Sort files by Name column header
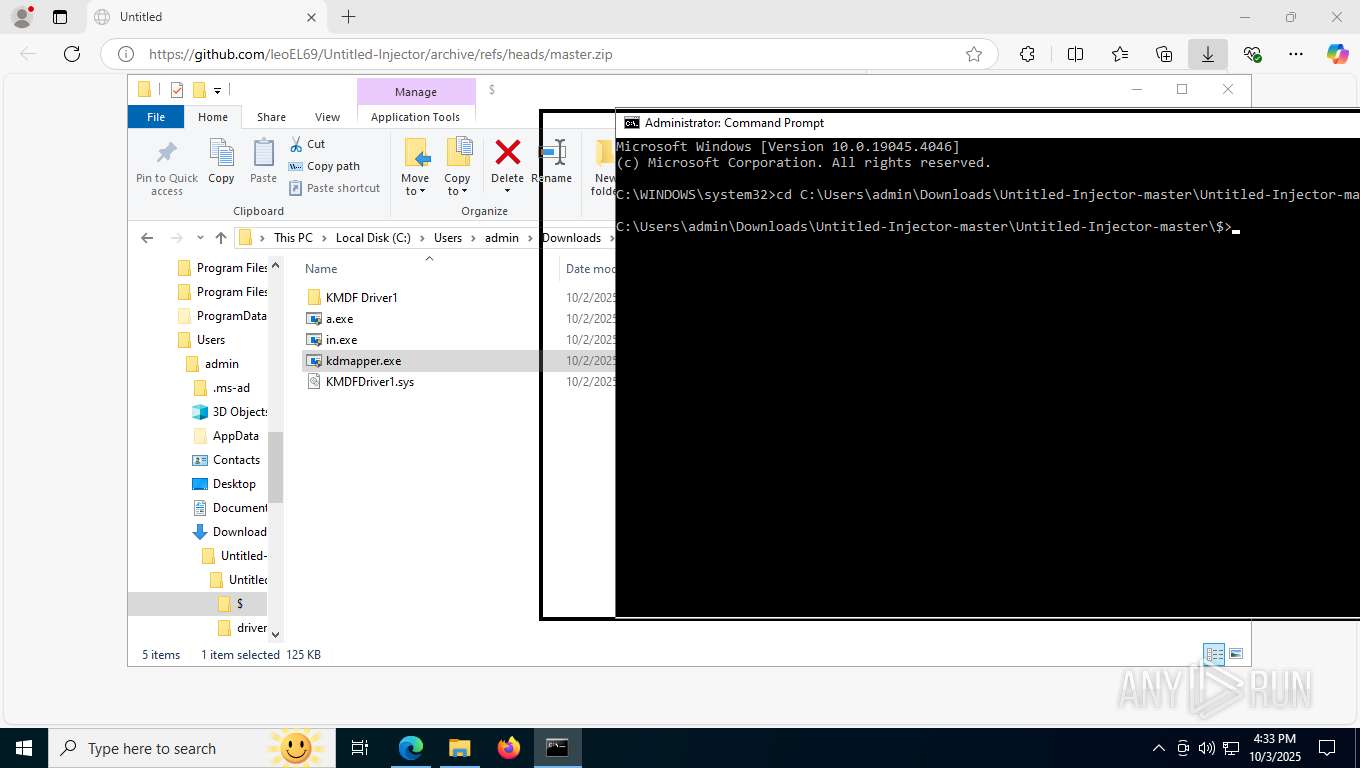Image resolution: width=1360 pixels, height=768 pixels. 321,269
